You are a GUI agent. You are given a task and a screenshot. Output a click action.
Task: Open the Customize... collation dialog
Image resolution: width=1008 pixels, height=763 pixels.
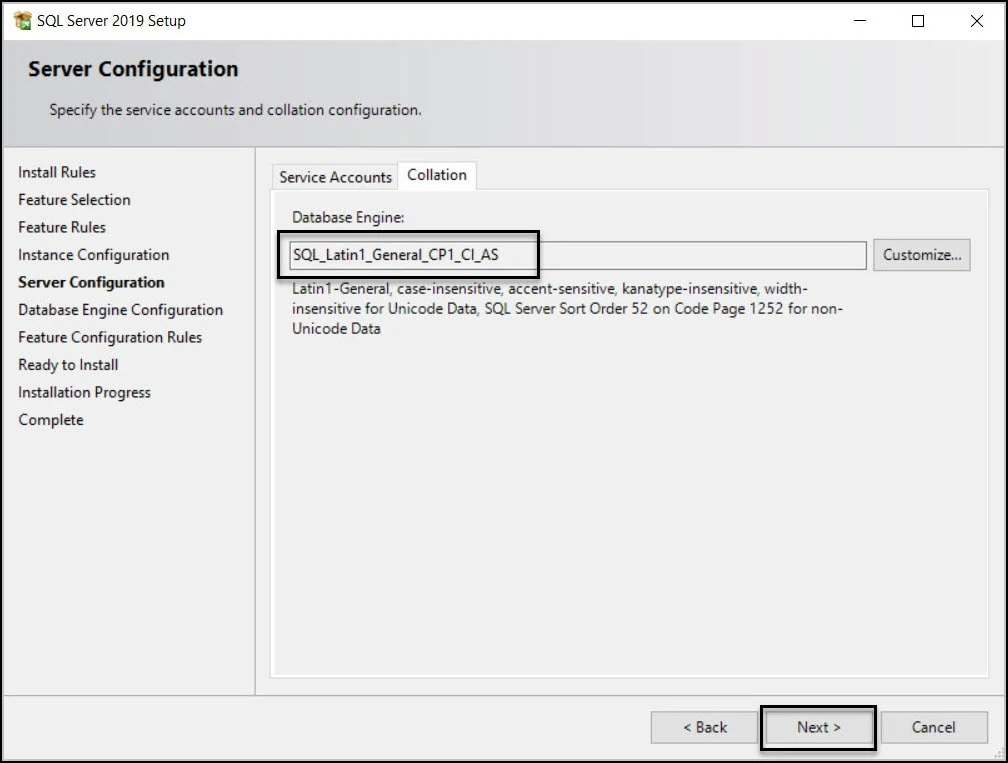pyautogui.click(x=921, y=255)
